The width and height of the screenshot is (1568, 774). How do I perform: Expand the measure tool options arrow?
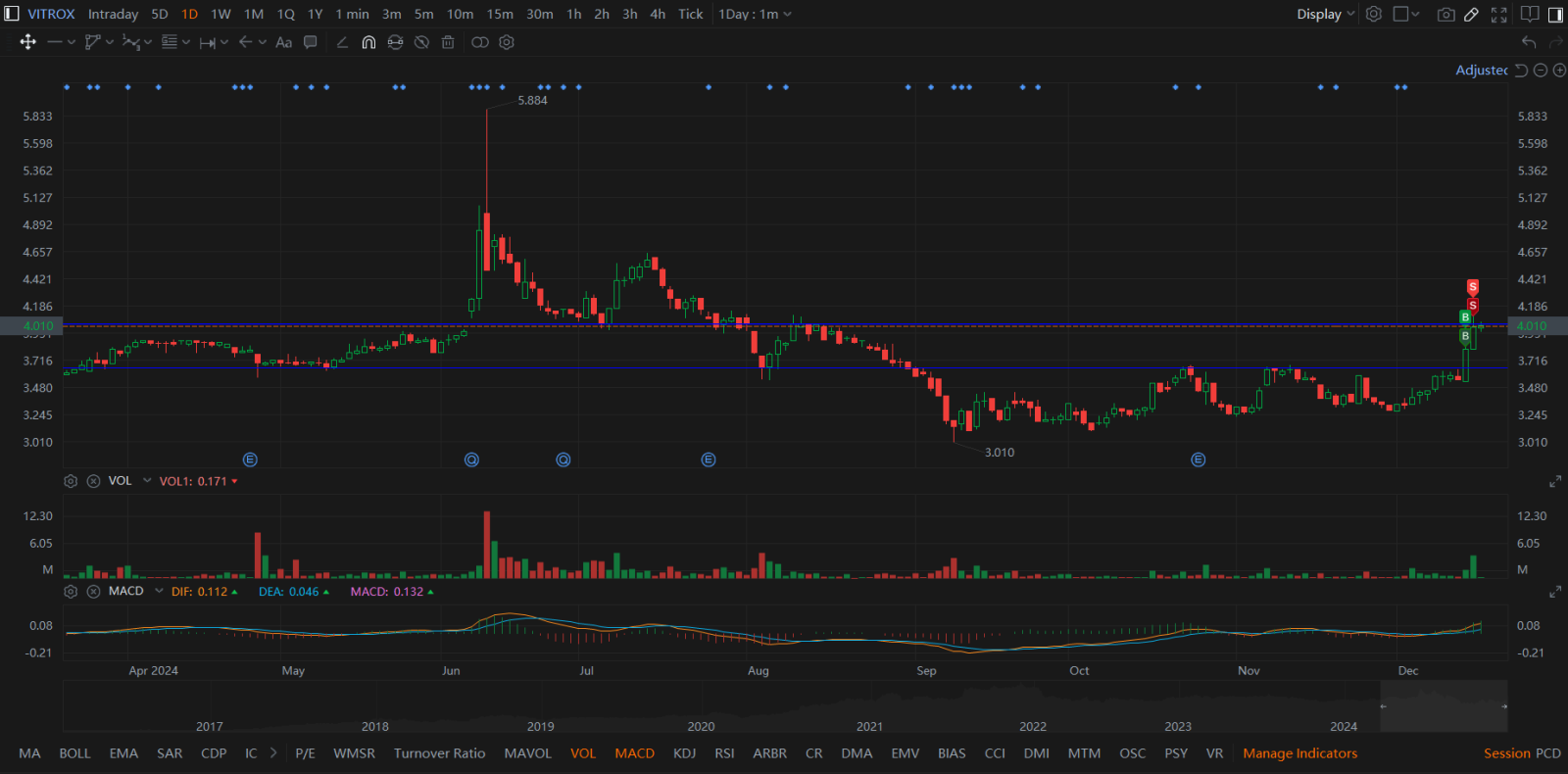pos(224,42)
